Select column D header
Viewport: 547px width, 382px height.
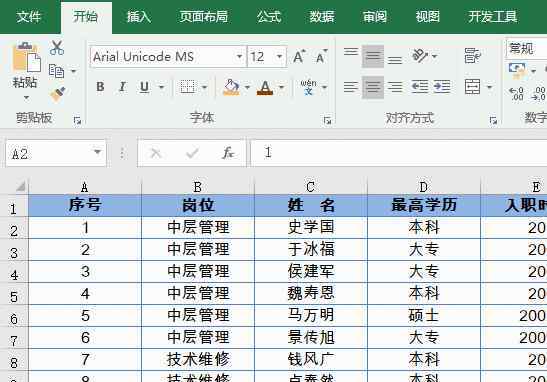coord(424,187)
